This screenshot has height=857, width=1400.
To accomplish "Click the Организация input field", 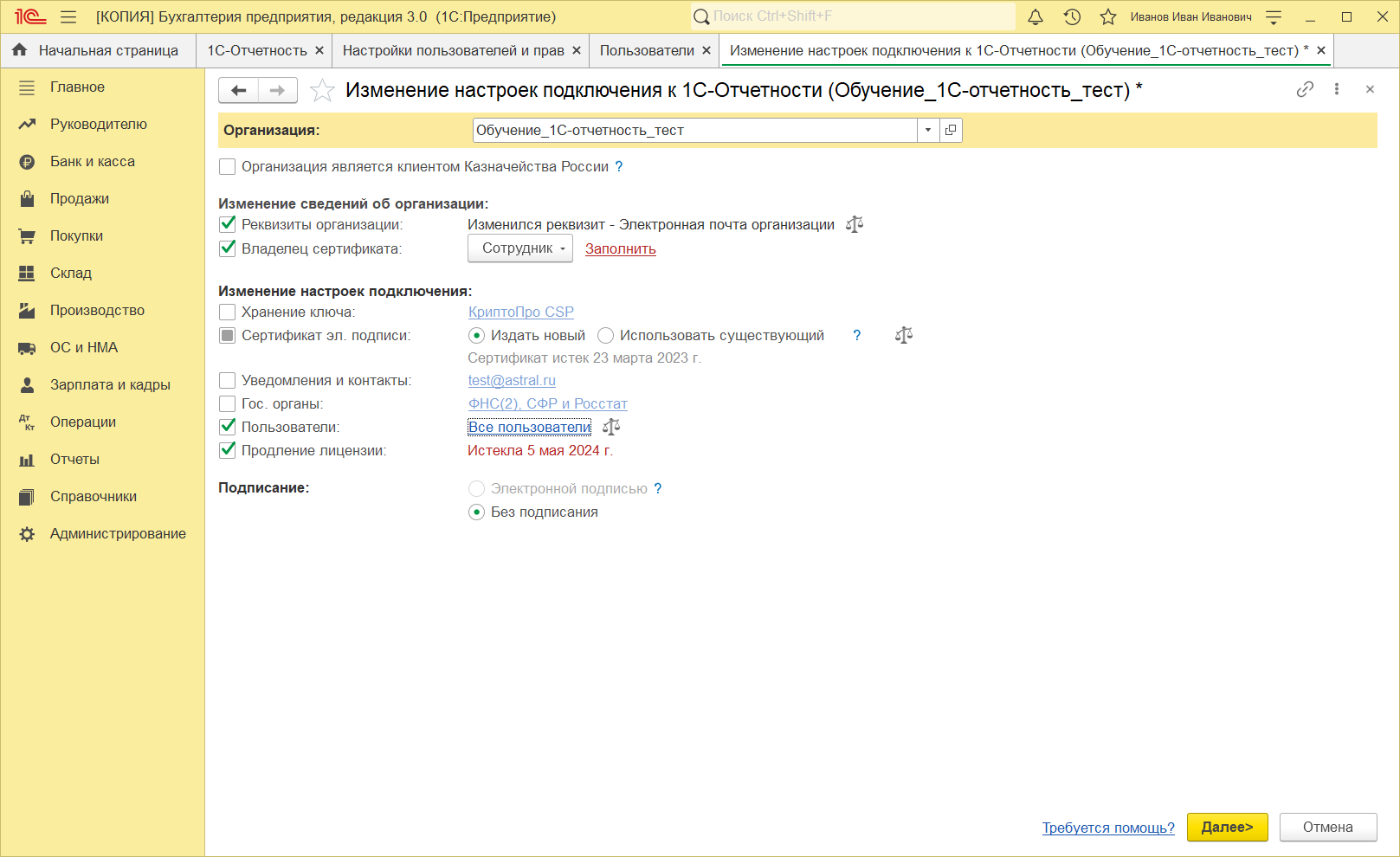I will pyautogui.click(x=695, y=130).
